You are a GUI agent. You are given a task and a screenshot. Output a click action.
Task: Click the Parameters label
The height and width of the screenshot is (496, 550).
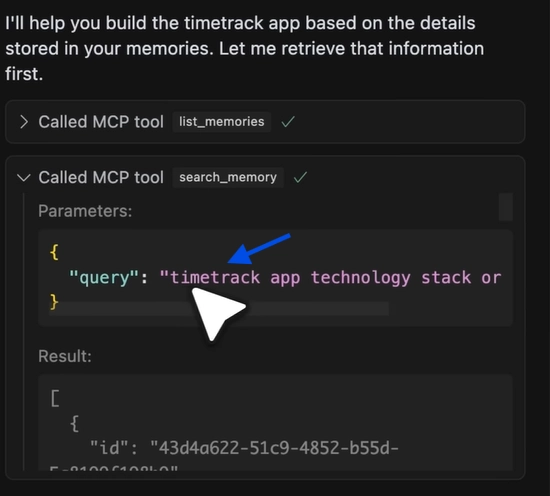pyautogui.click(x=85, y=211)
